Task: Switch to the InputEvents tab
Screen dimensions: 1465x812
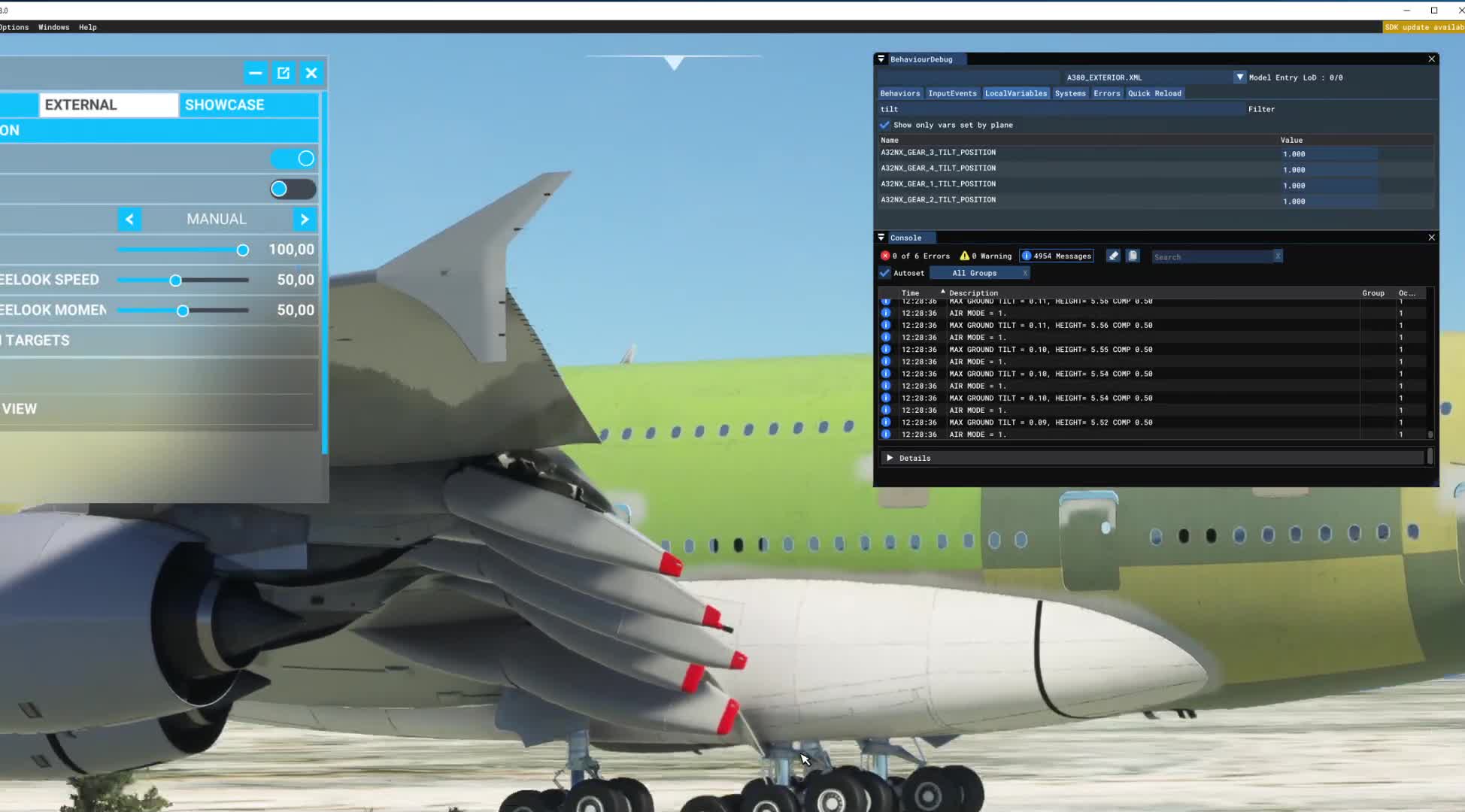Action: tap(952, 93)
